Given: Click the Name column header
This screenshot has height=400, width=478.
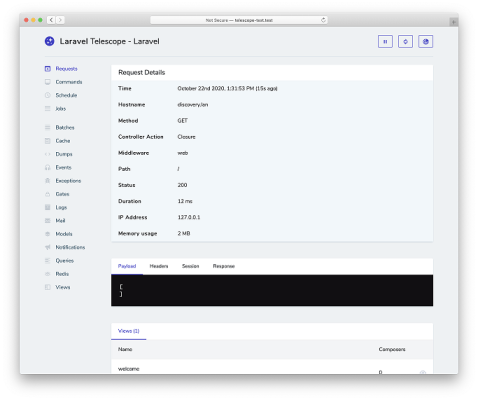Looking at the screenshot, I should pyautogui.click(x=125, y=349).
